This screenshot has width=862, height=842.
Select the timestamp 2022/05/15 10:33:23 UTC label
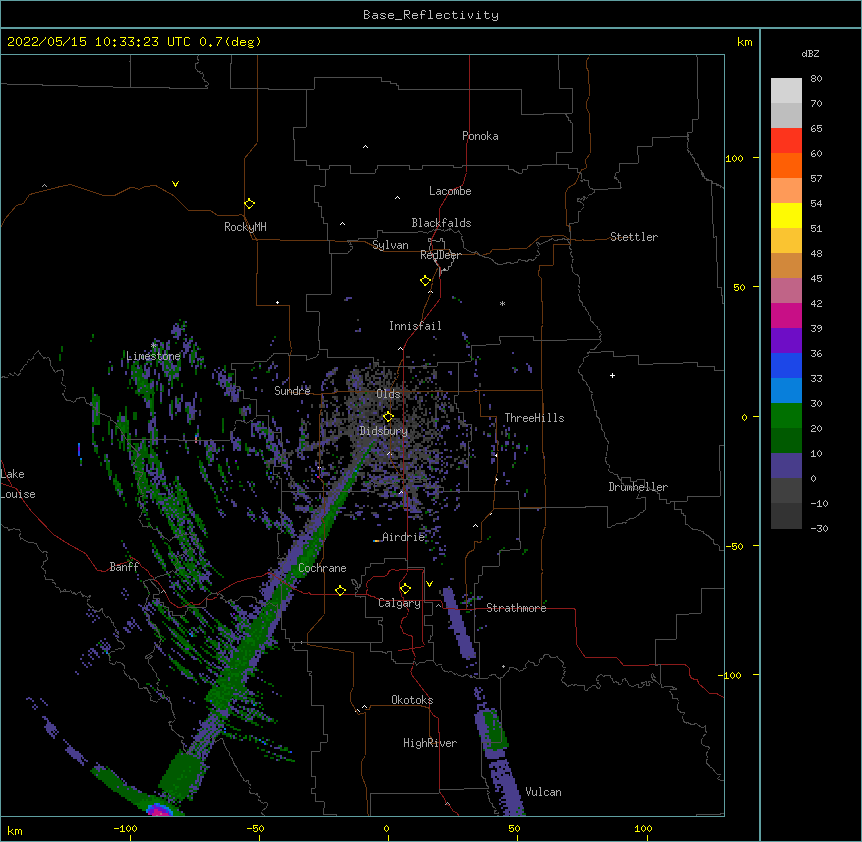click(99, 42)
